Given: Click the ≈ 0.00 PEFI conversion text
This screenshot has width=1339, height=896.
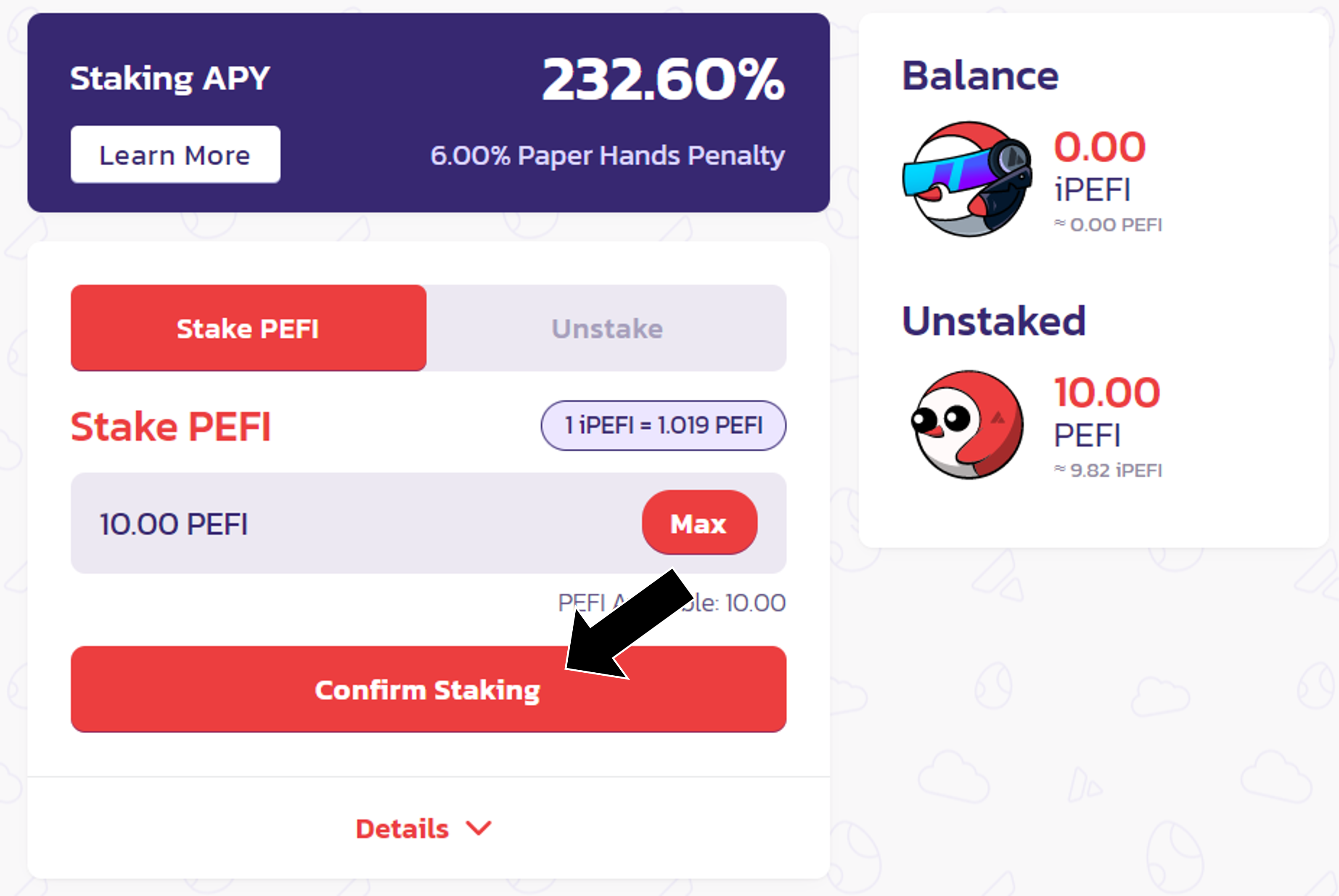Looking at the screenshot, I should click(1108, 225).
